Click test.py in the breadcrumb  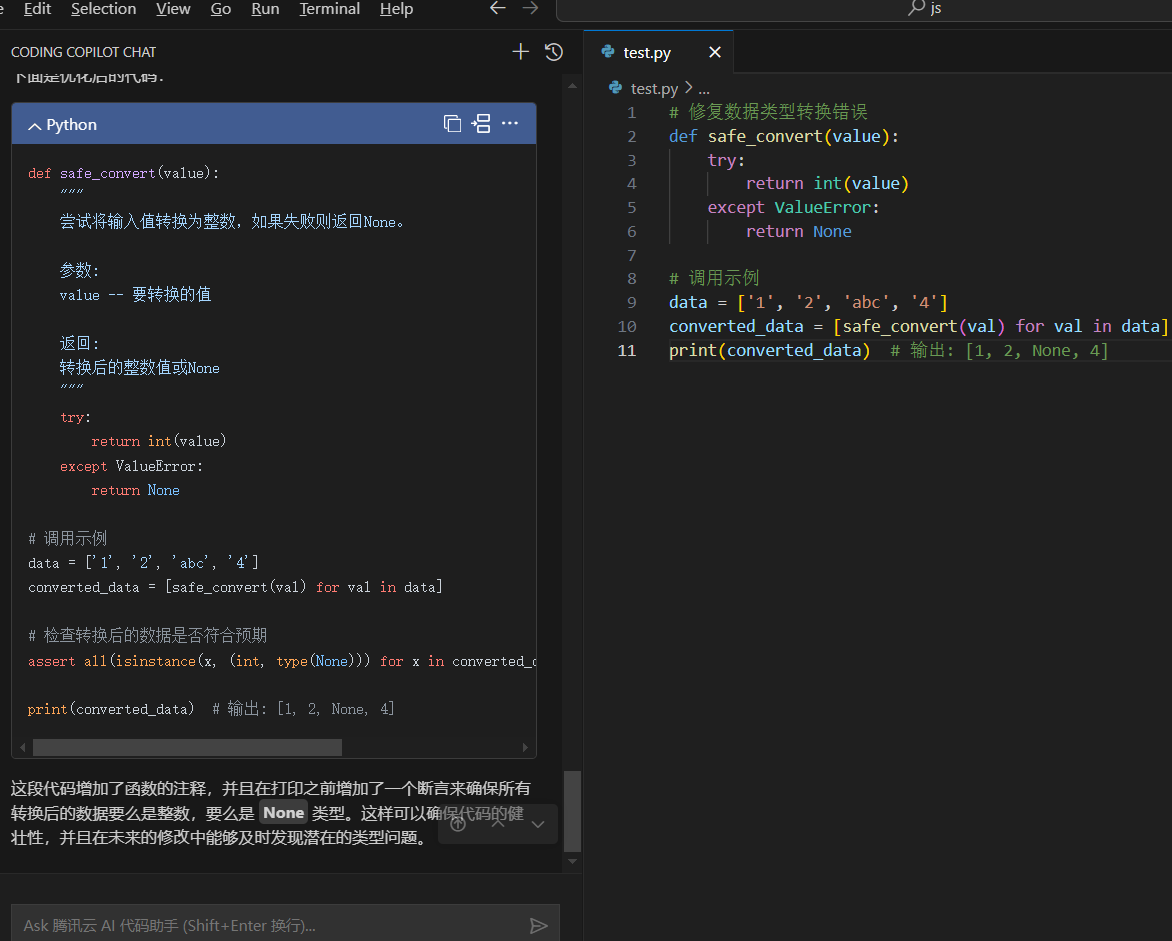click(654, 89)
